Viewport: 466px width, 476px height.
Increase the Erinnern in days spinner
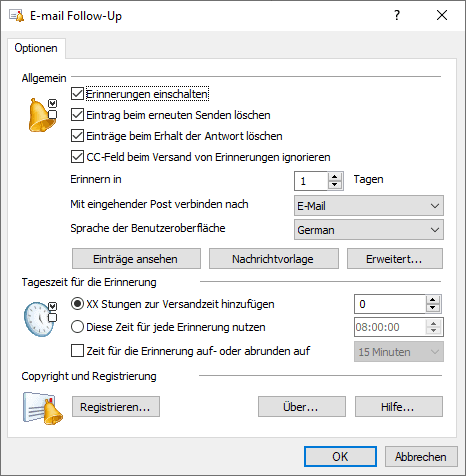(x=335, y=177)
